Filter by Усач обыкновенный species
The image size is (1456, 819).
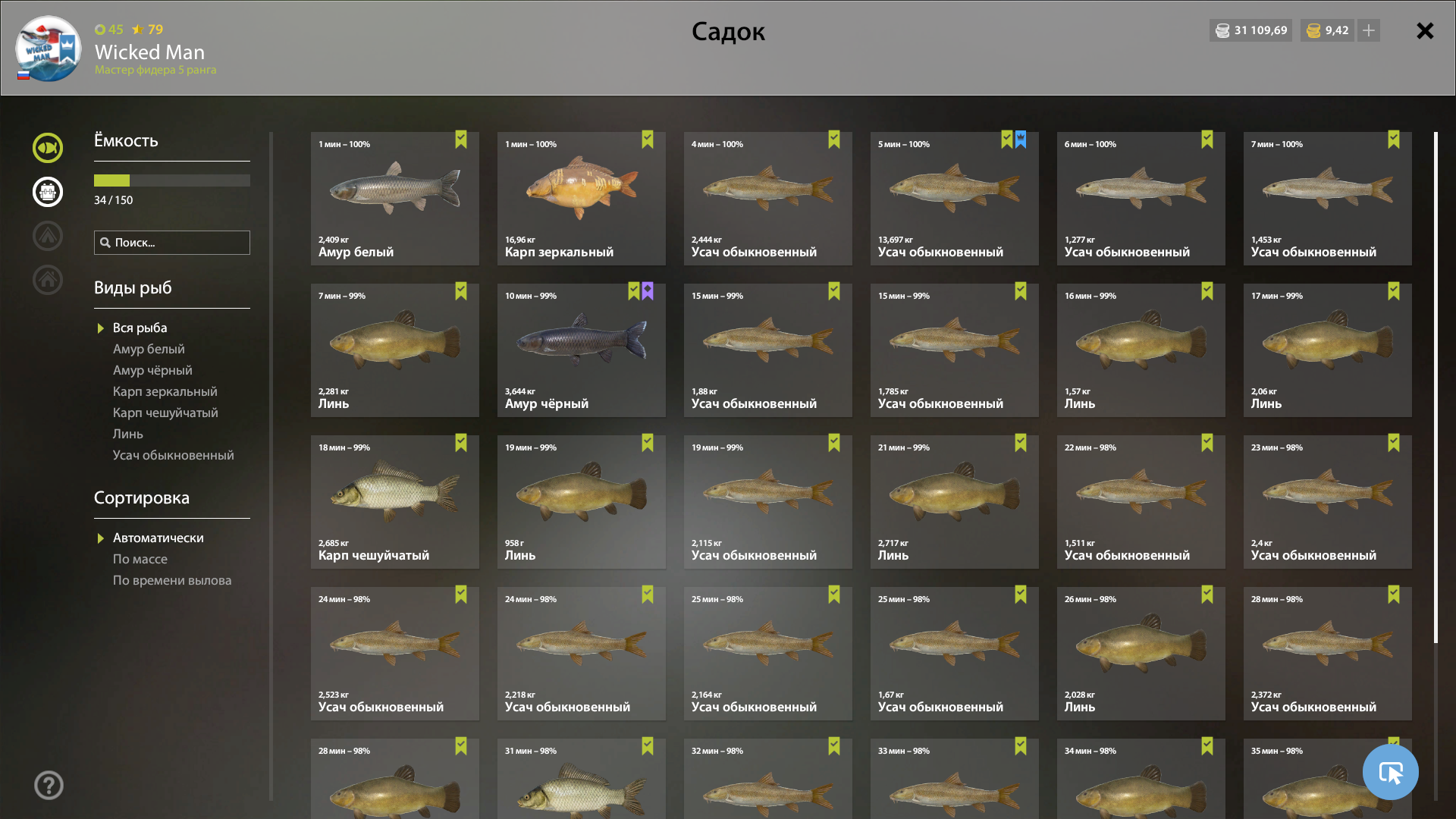pyautogui.click(x=173, y=455)
